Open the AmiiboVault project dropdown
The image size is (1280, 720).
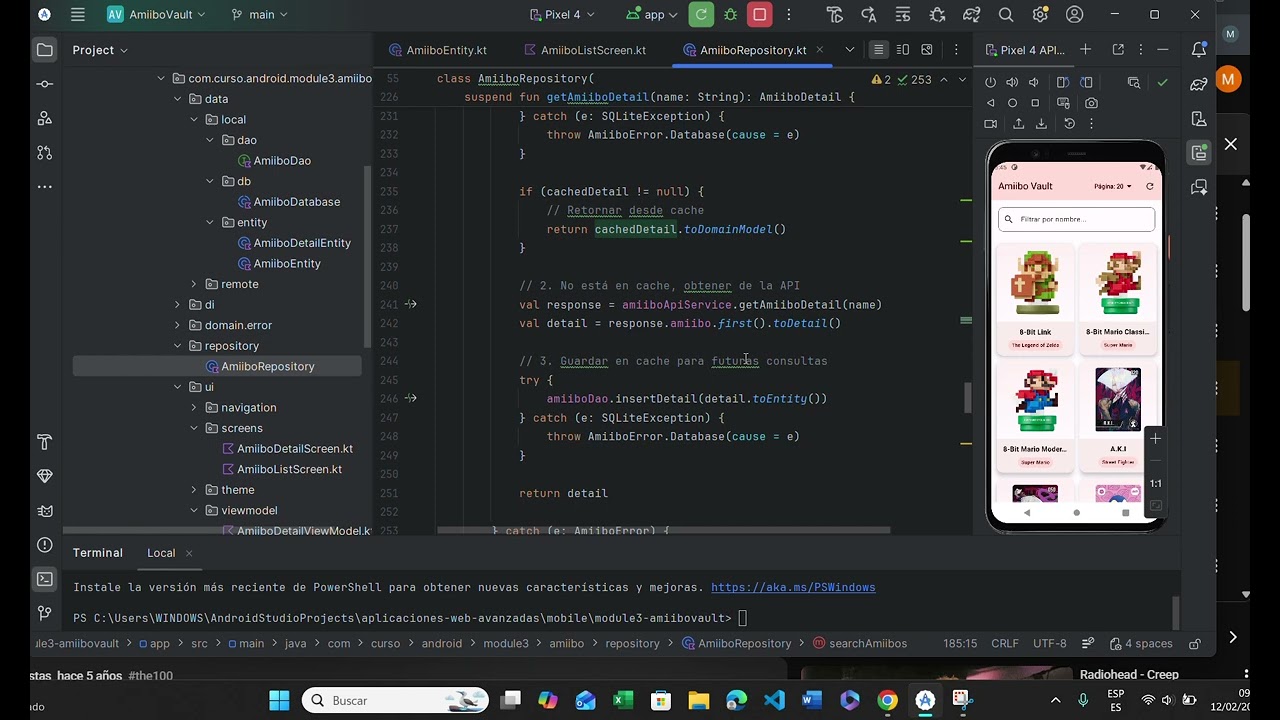[156, 15]
